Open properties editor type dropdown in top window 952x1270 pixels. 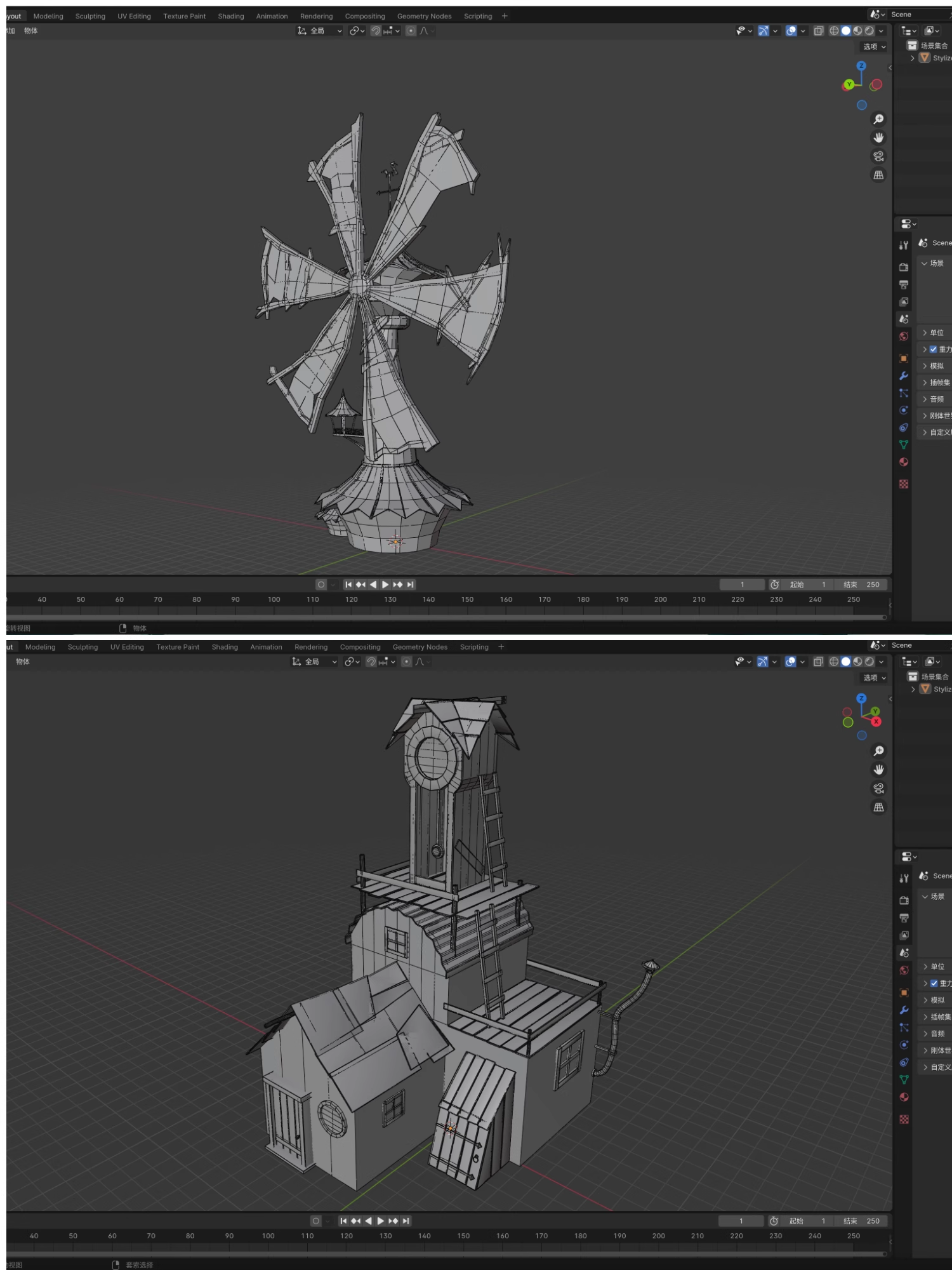(909, 224)
